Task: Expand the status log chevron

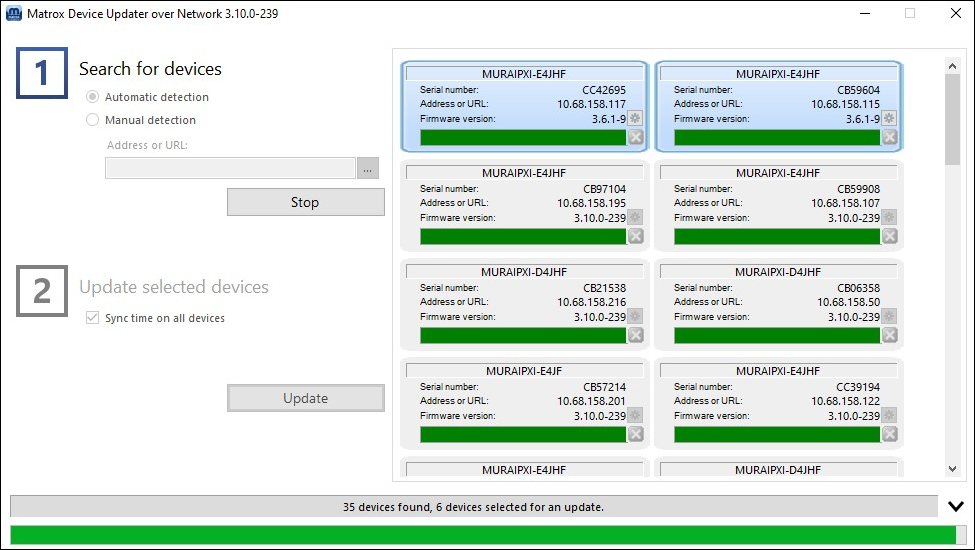Action: 956,507
